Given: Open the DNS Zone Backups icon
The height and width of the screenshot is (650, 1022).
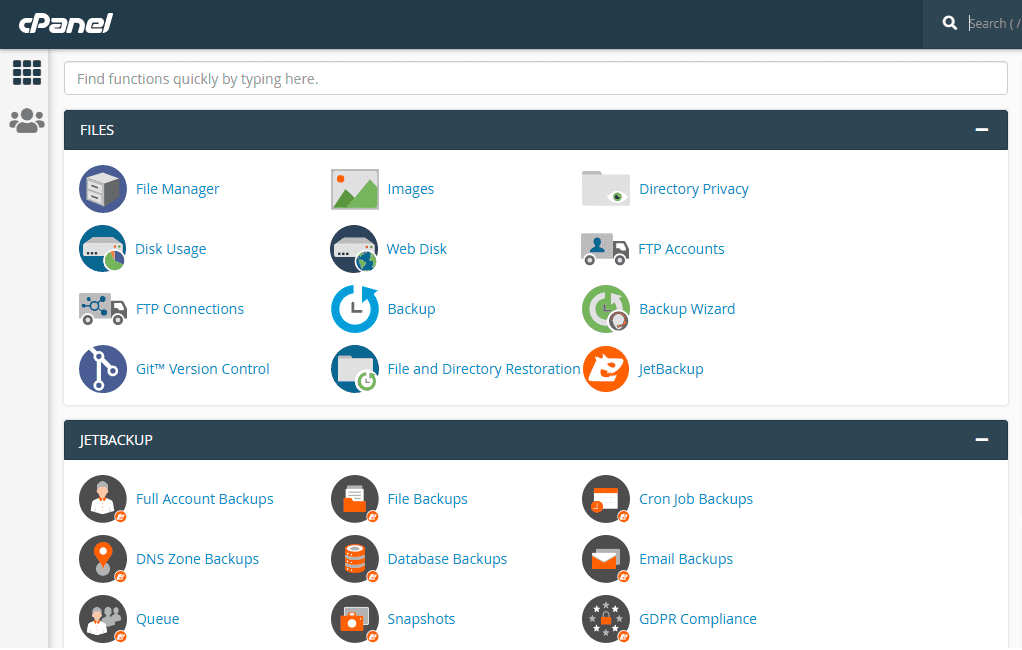Looking at the screenshot, I should (x=103, y=559).
